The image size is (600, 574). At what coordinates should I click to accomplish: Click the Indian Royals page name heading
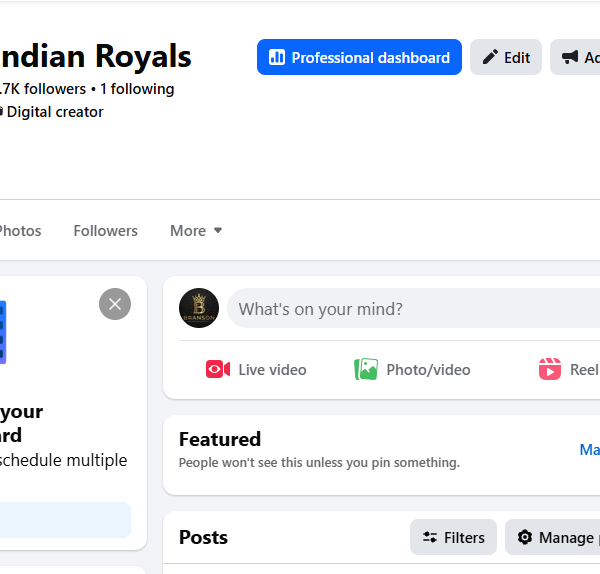click(96, 57)
